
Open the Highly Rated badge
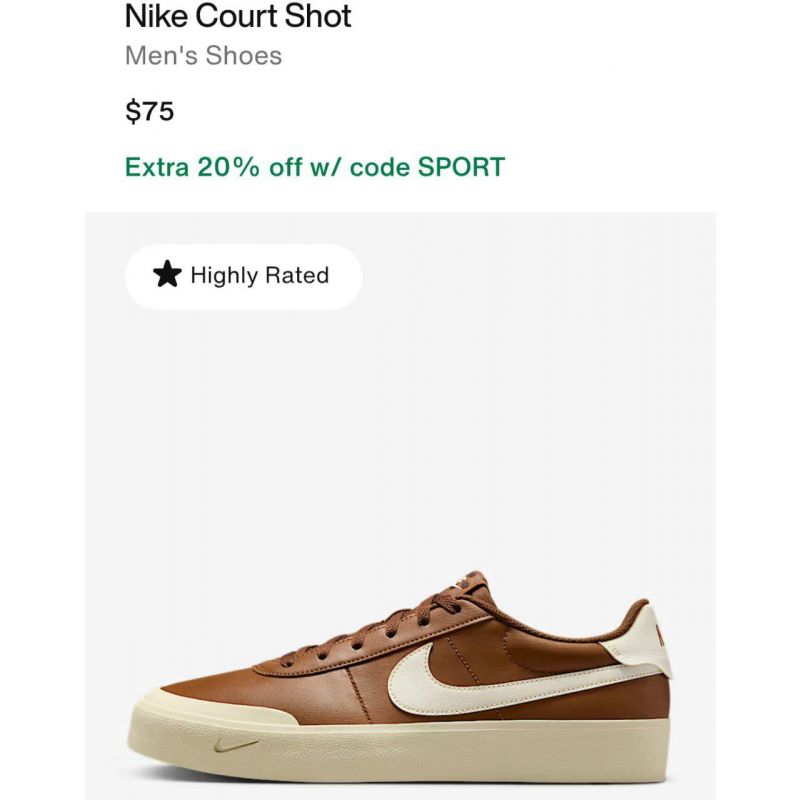point(244,277)
